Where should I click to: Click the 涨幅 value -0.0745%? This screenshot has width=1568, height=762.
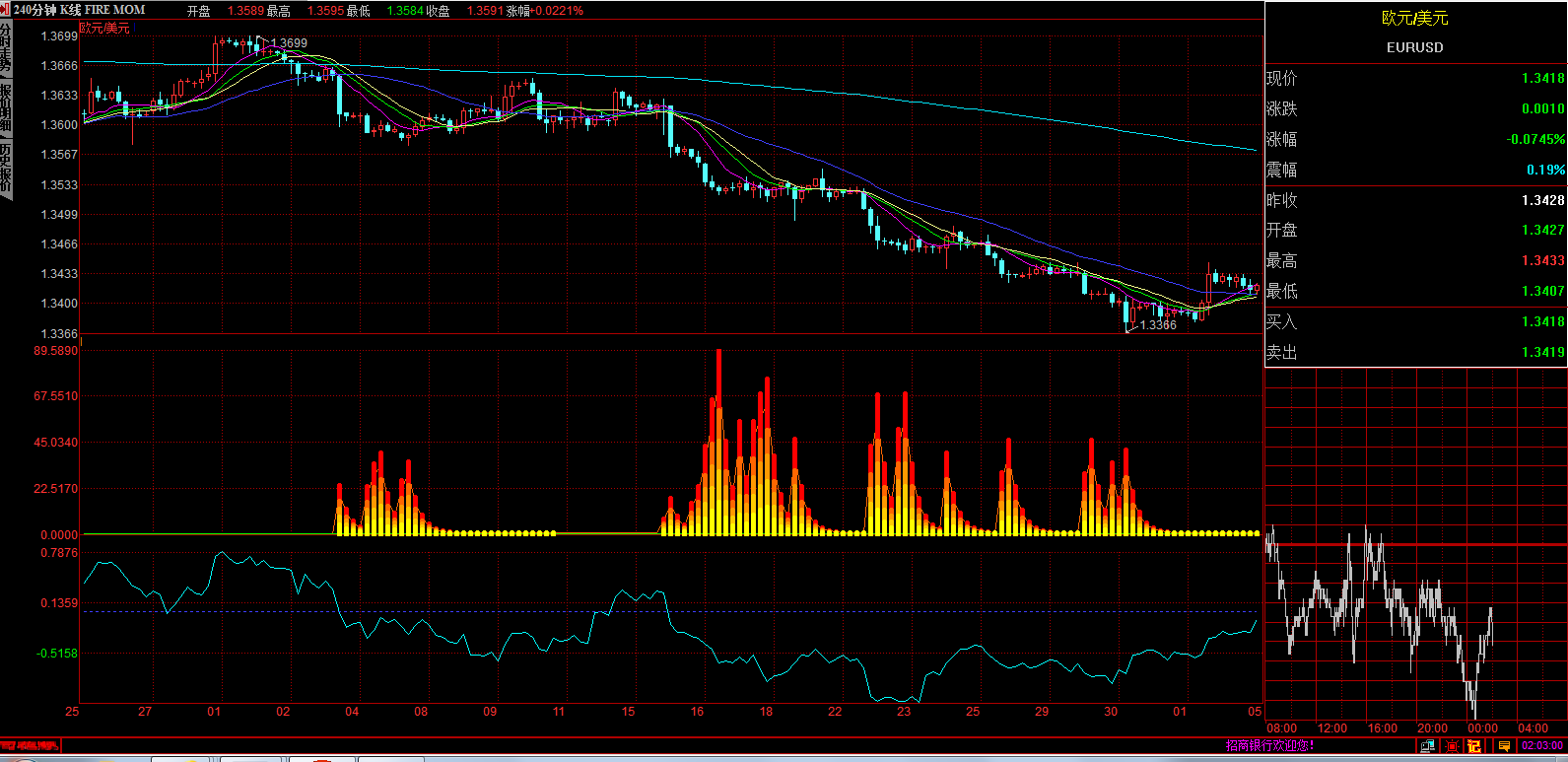pyautogui.click(x=1535, y=139)
